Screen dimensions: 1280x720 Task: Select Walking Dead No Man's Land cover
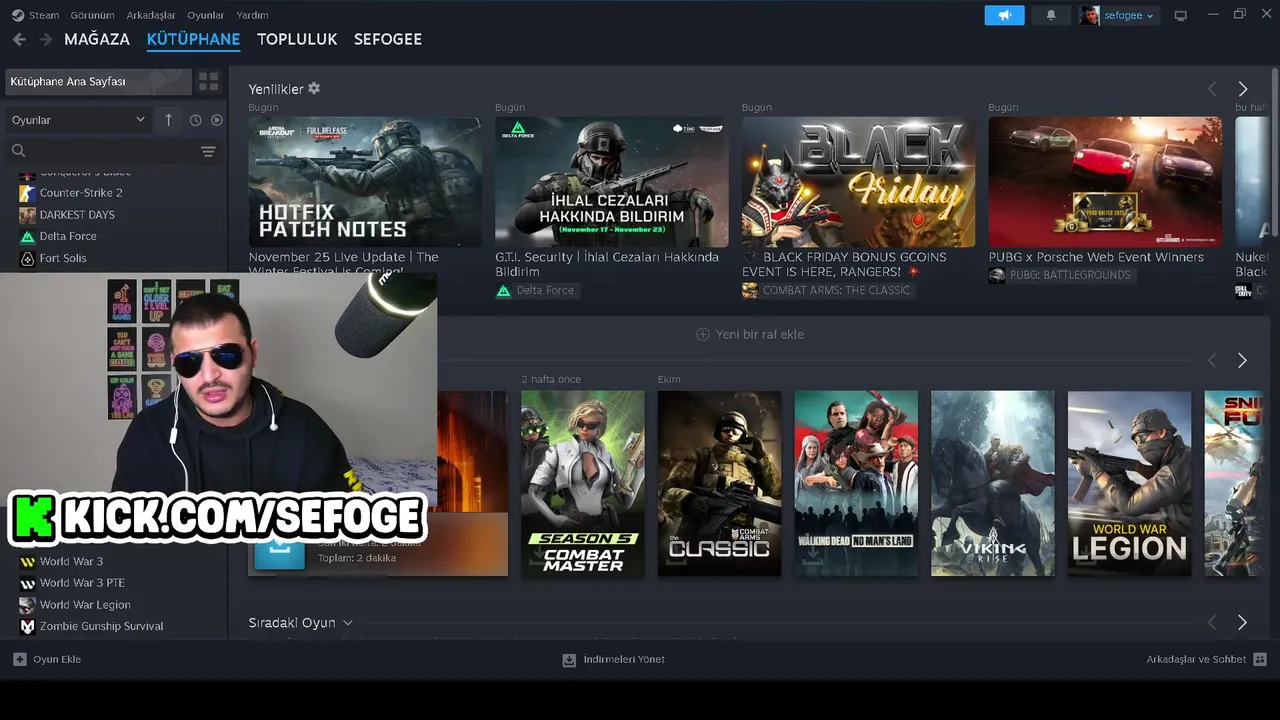(856, 483)
